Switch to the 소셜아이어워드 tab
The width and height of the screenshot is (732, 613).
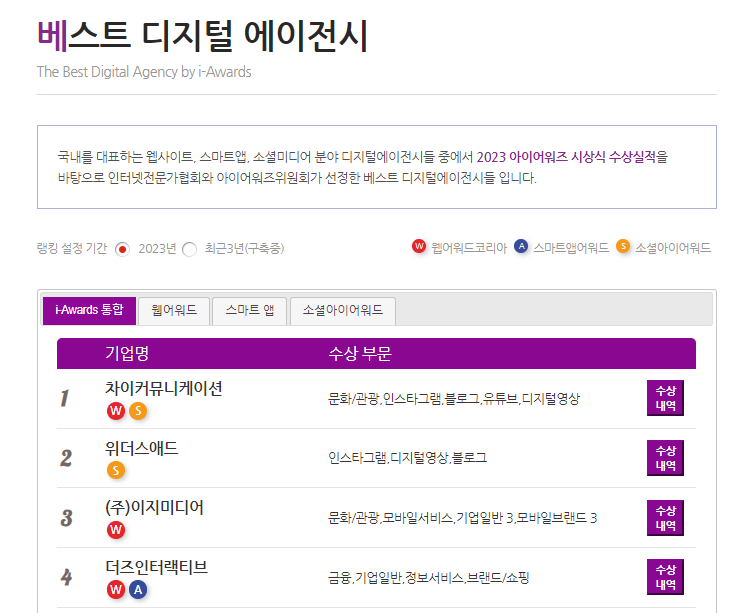click(x=343, y=310)
